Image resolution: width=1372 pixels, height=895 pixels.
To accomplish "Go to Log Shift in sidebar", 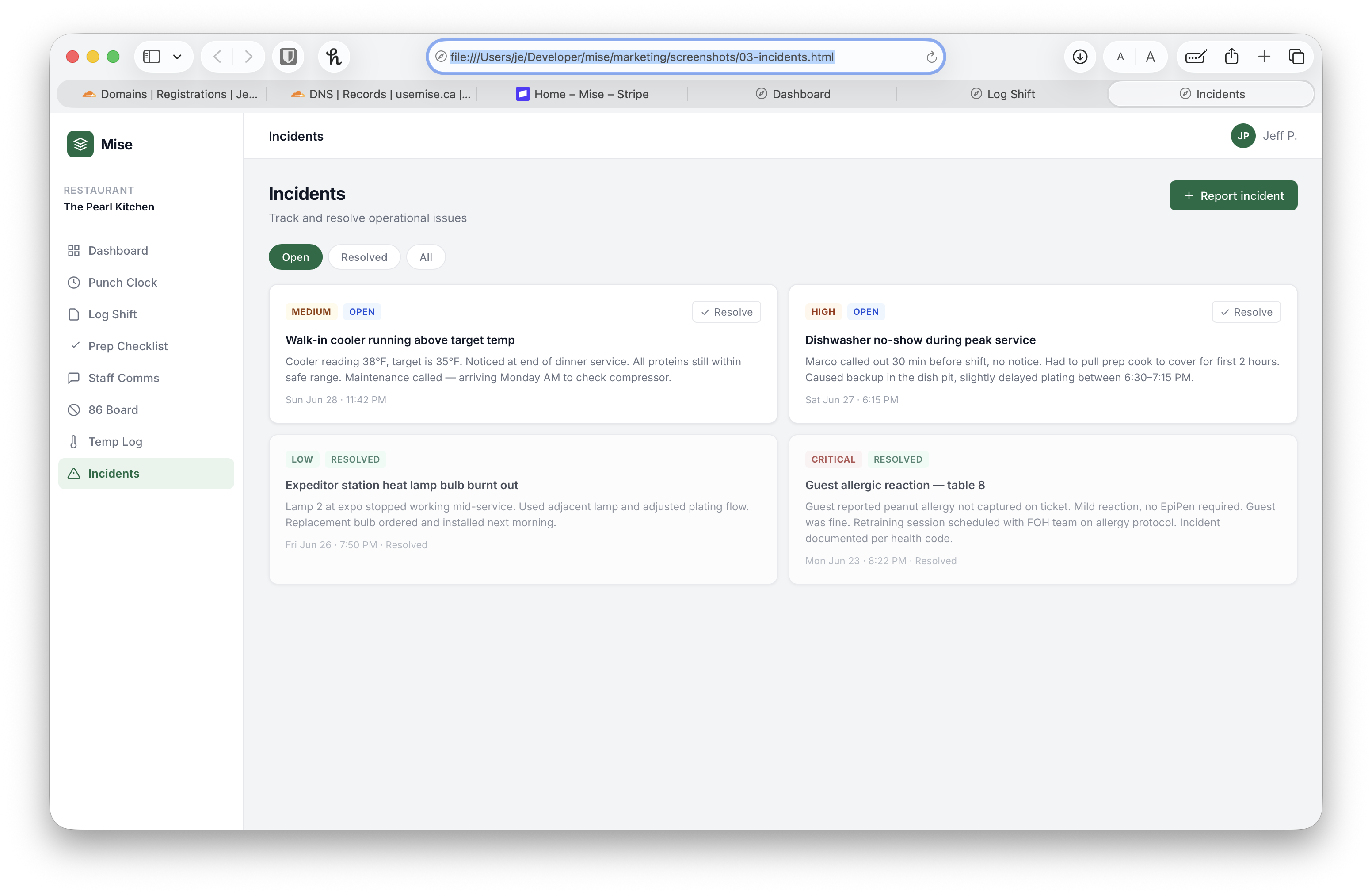I will point(146,314).
